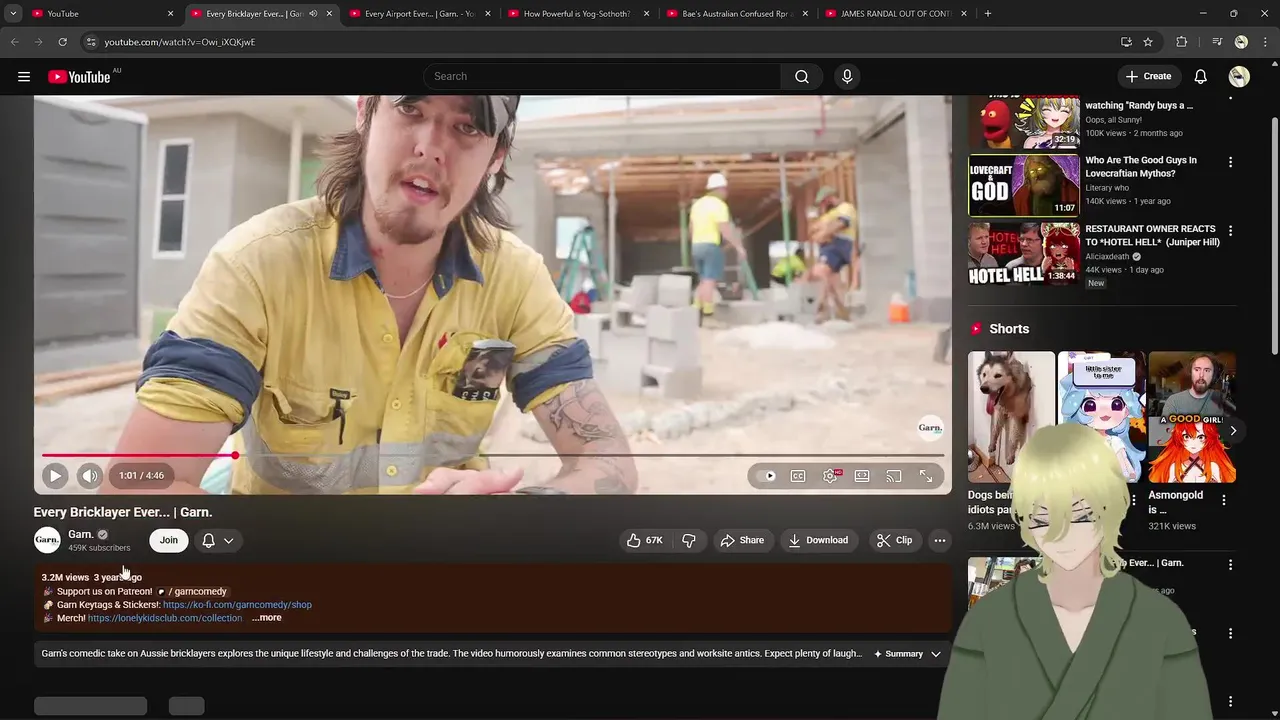1280x720 pixels.
Task: Expand the AI Summary chevron
Action: 936,654
